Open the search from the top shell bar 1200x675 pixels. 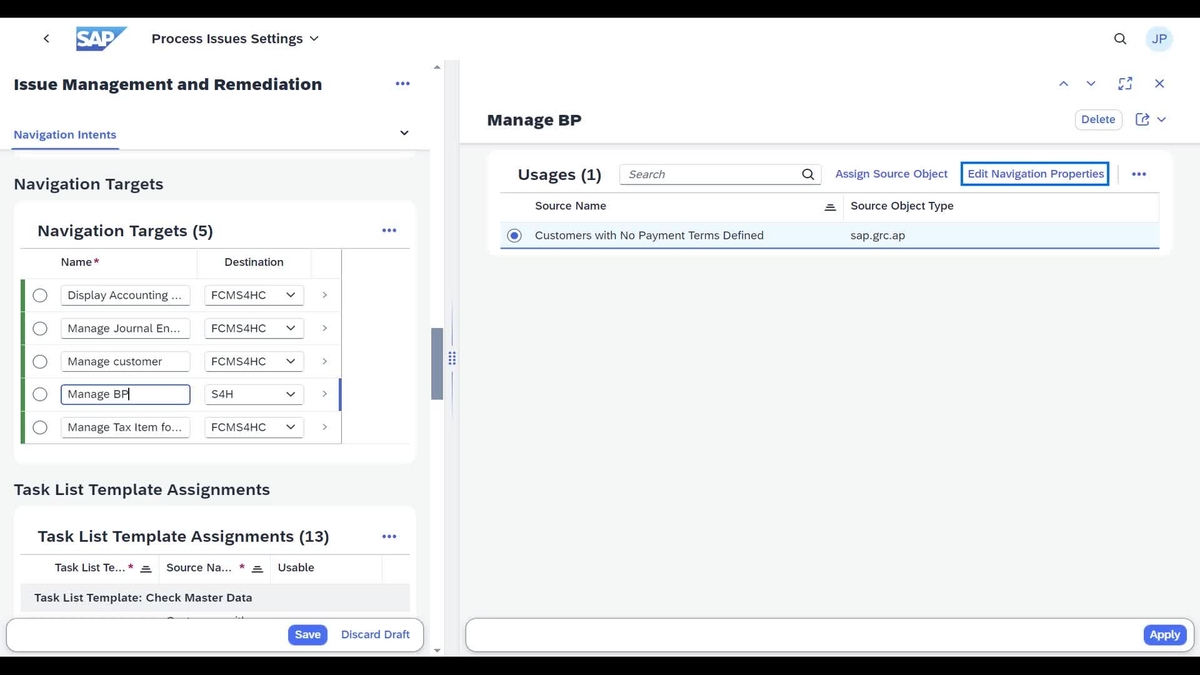click(1120, 38)
